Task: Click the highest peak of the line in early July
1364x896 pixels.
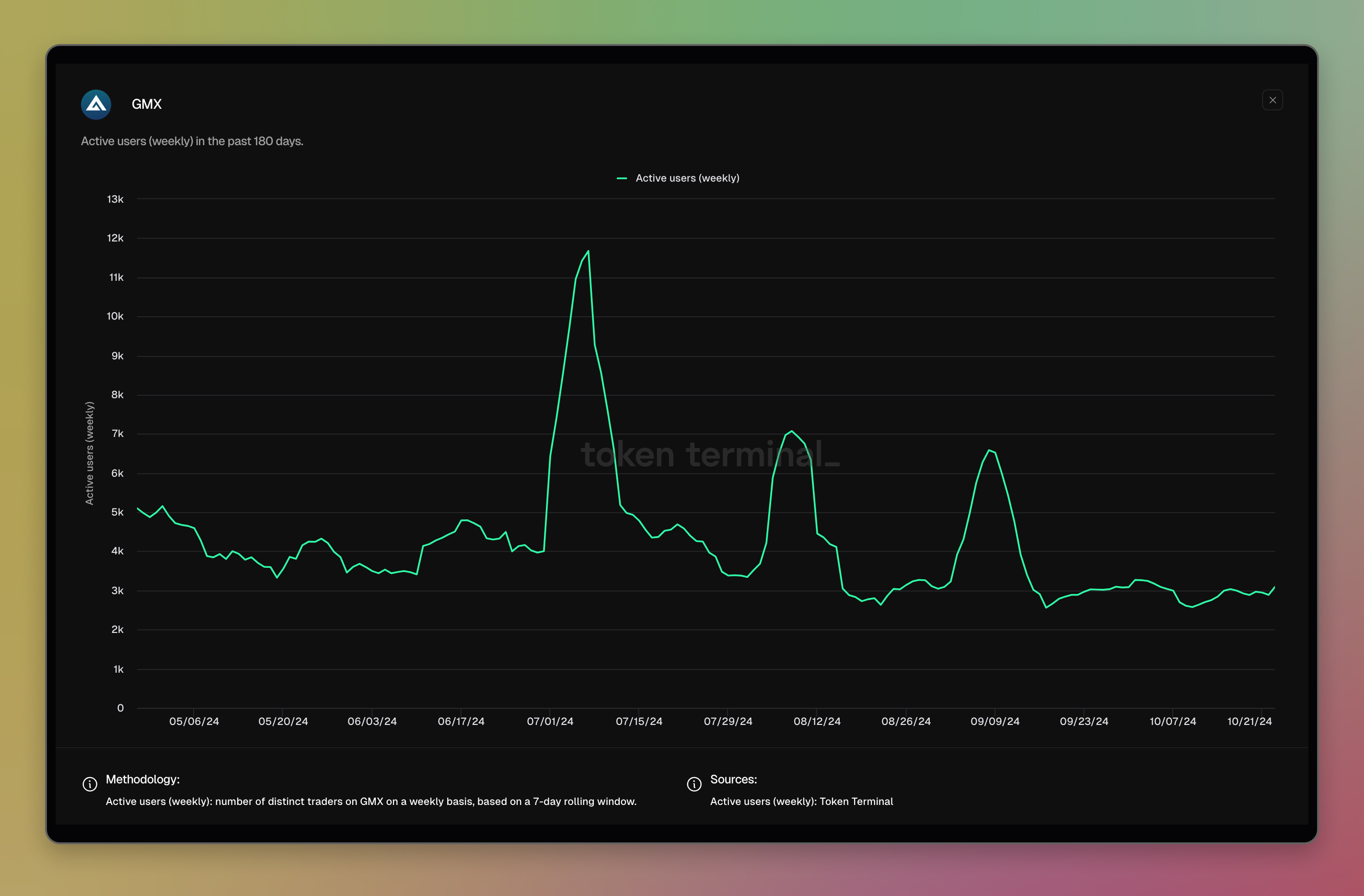Action: click(x=588, y=251)
